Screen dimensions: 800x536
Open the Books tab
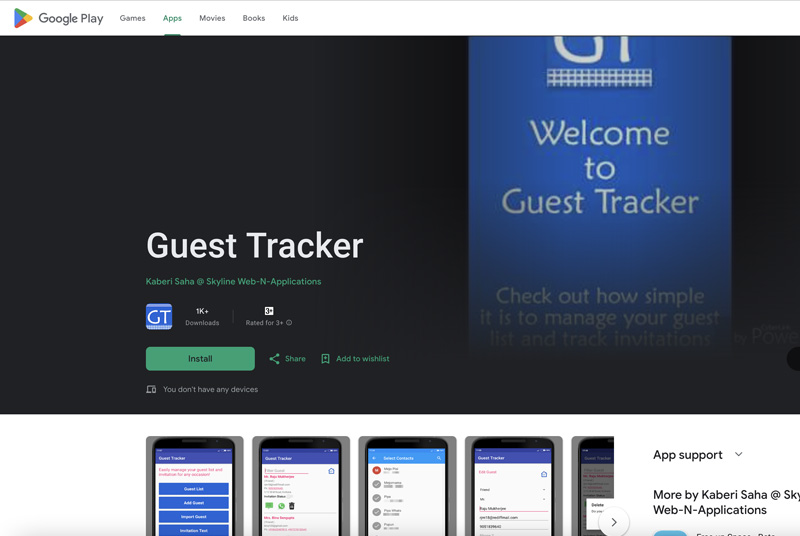[254, 18]
